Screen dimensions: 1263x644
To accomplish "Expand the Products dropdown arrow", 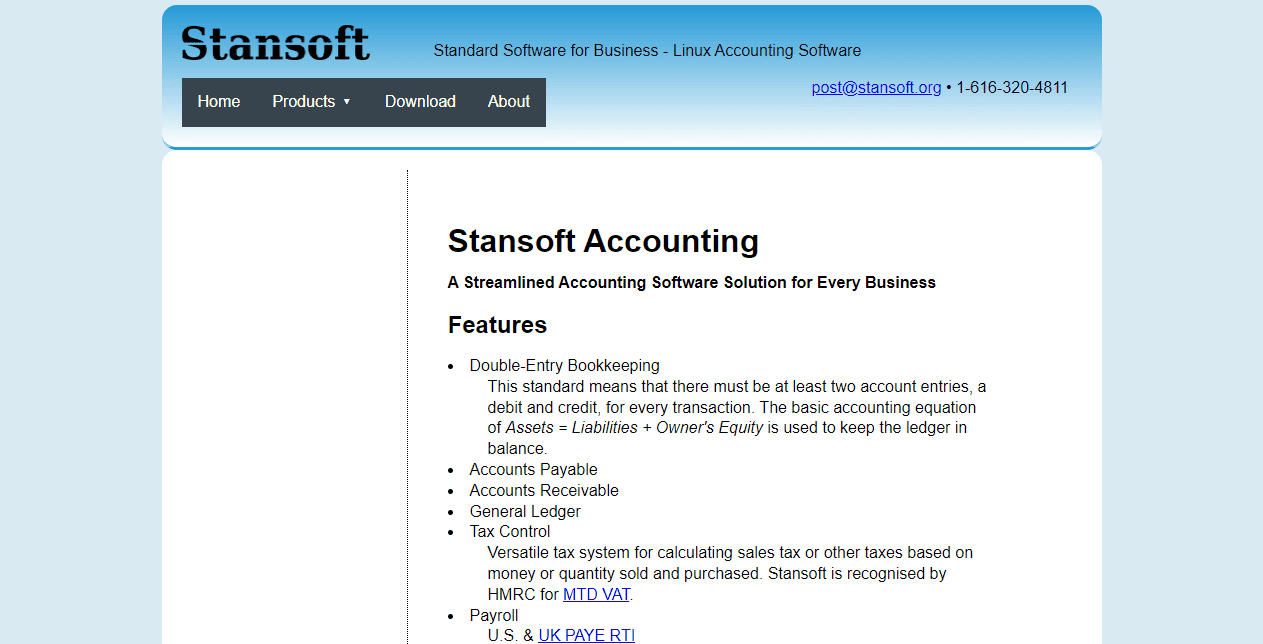I will (x=347, y=102).
